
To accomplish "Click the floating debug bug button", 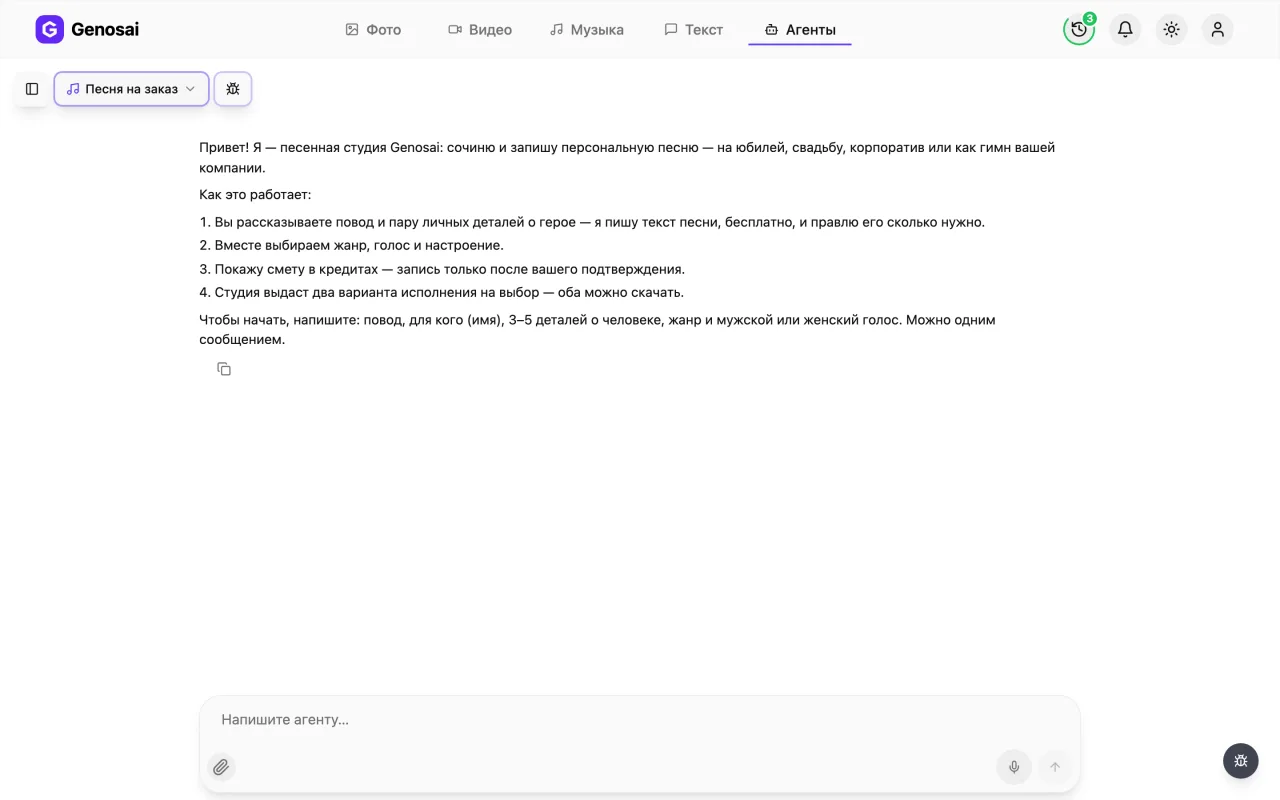I will point(1240,761).
